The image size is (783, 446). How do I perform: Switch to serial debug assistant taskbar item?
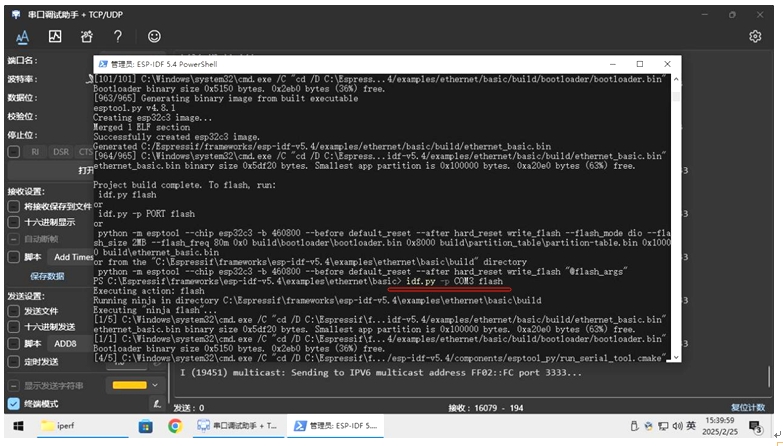[237, 426]
